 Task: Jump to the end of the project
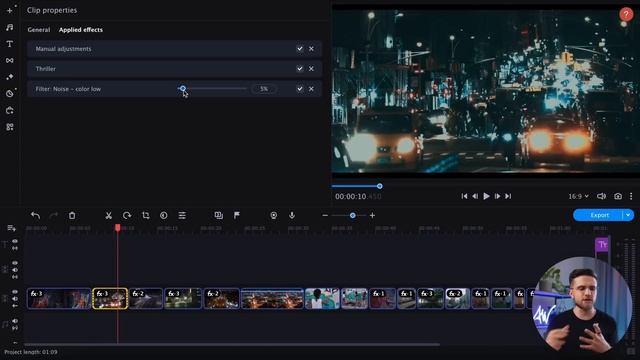coord(508,196)
